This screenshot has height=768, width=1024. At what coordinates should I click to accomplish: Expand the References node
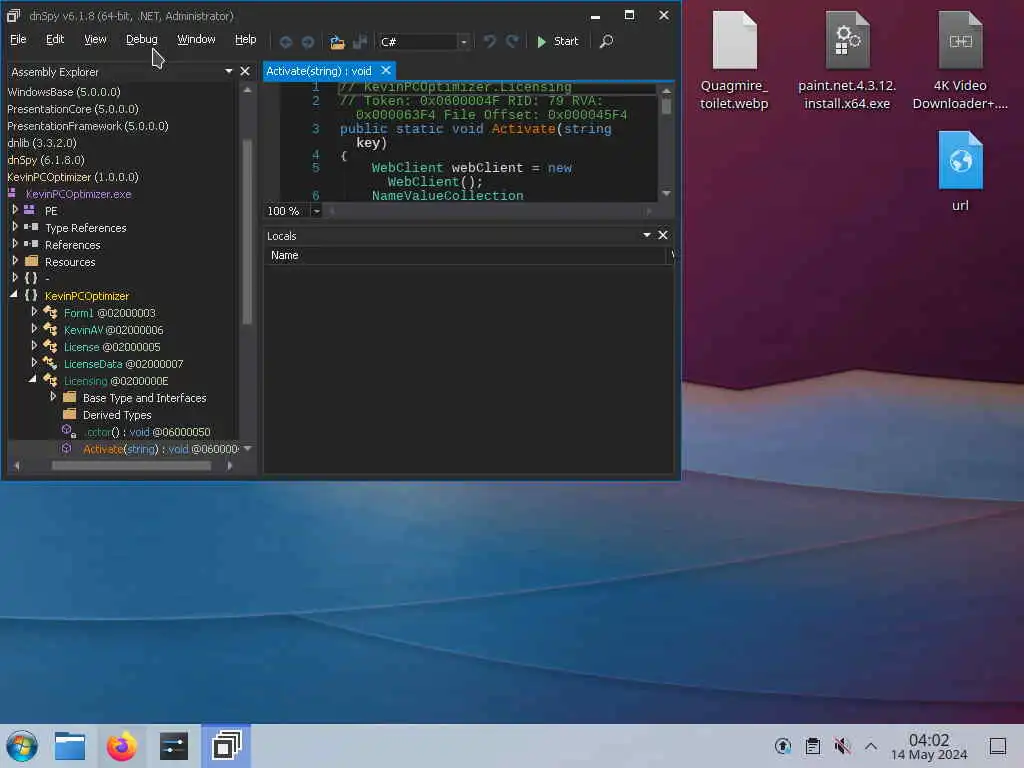[x=15, y=244]
